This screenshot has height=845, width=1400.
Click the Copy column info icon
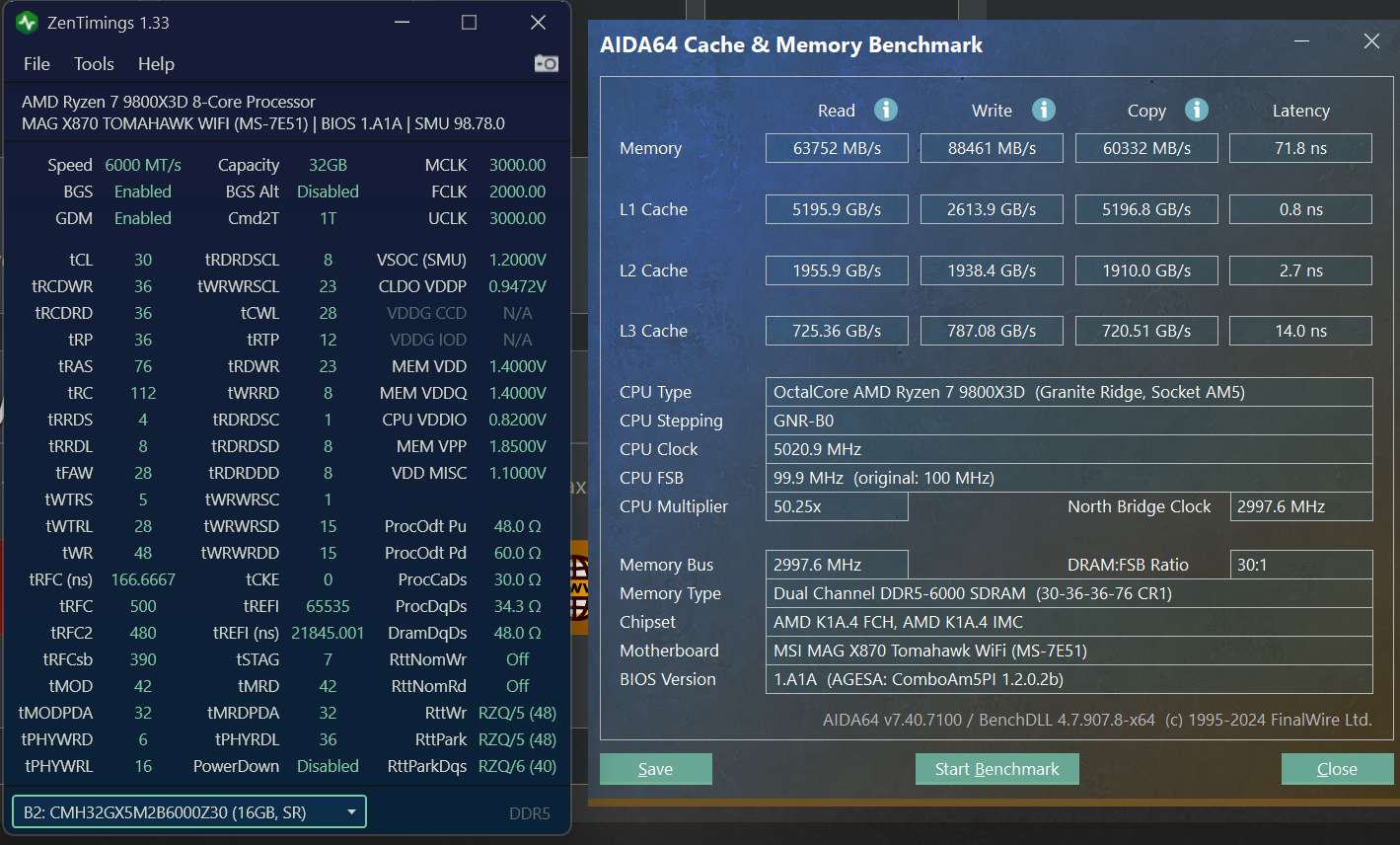pos(1196,110)
